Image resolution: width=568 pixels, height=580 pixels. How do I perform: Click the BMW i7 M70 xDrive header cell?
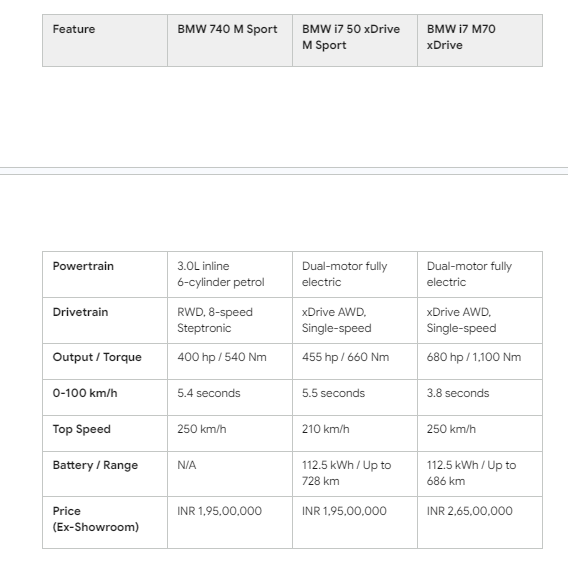[x=480, y=41]
